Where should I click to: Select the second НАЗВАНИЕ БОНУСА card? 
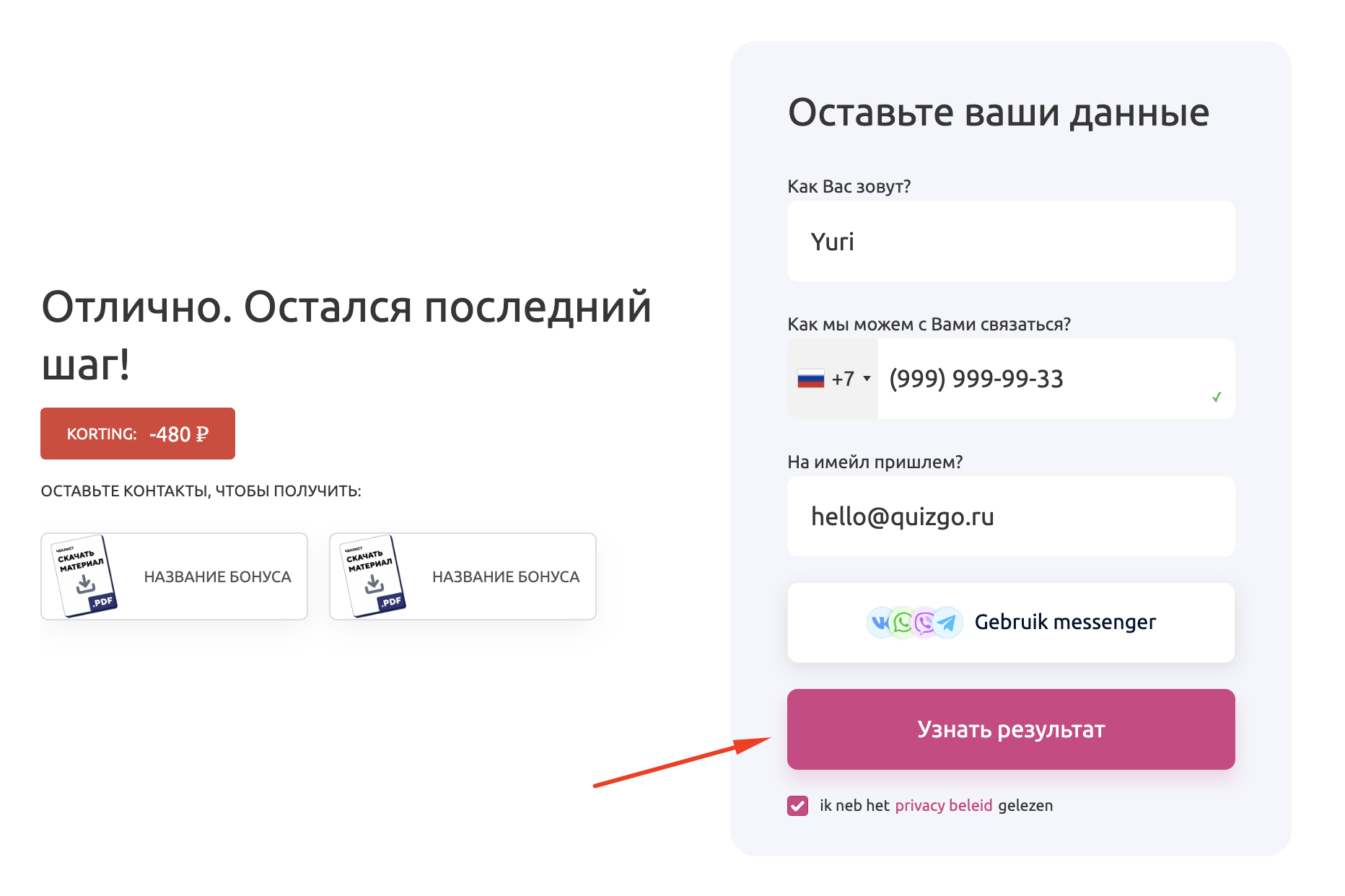pyautogui.click(x=463, y=576)
